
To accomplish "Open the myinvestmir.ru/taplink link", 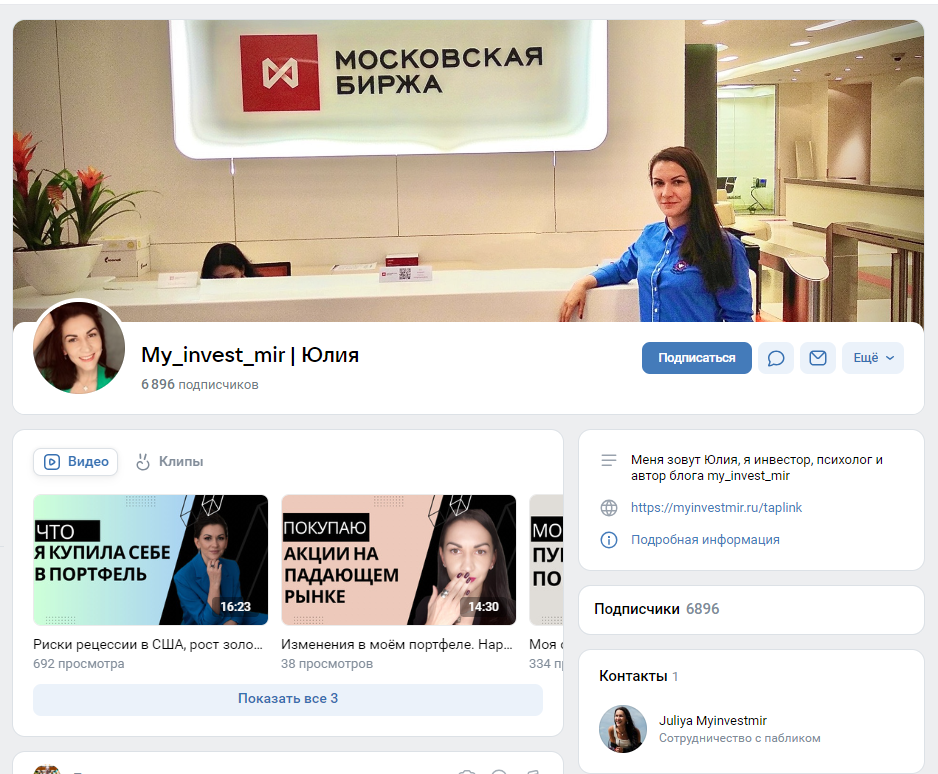I will 716,508.
